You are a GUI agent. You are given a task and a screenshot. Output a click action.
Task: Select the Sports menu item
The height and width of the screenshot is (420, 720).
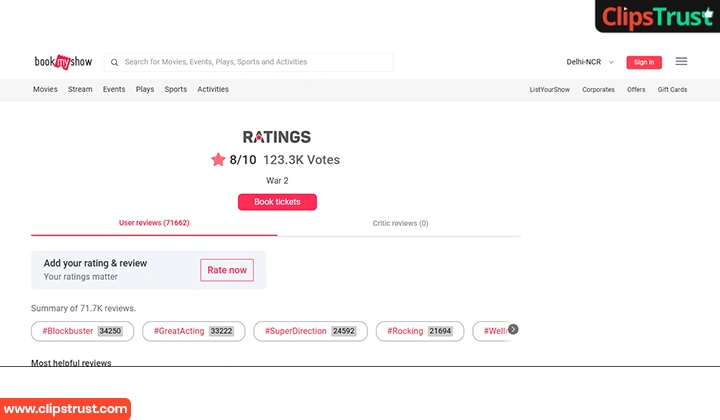pyautogui.click(x=175, y=89)
